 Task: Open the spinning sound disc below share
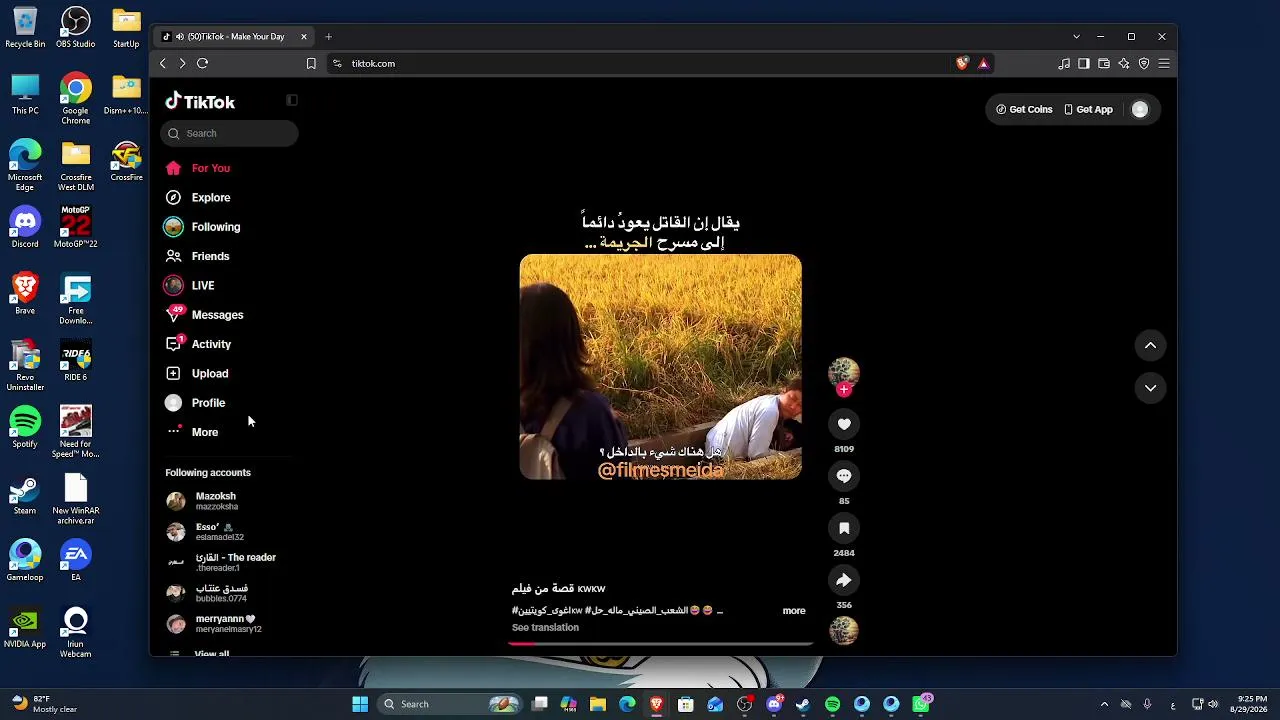point(844,630)
